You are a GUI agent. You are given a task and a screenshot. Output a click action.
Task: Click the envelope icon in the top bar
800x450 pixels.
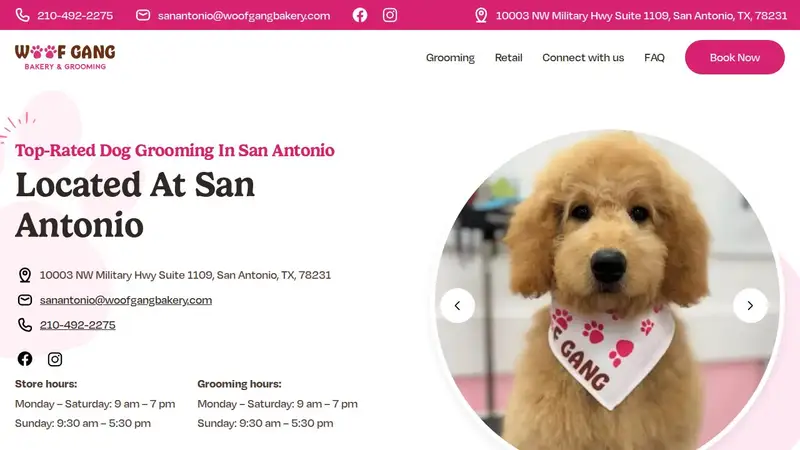(x=143, y=15)
